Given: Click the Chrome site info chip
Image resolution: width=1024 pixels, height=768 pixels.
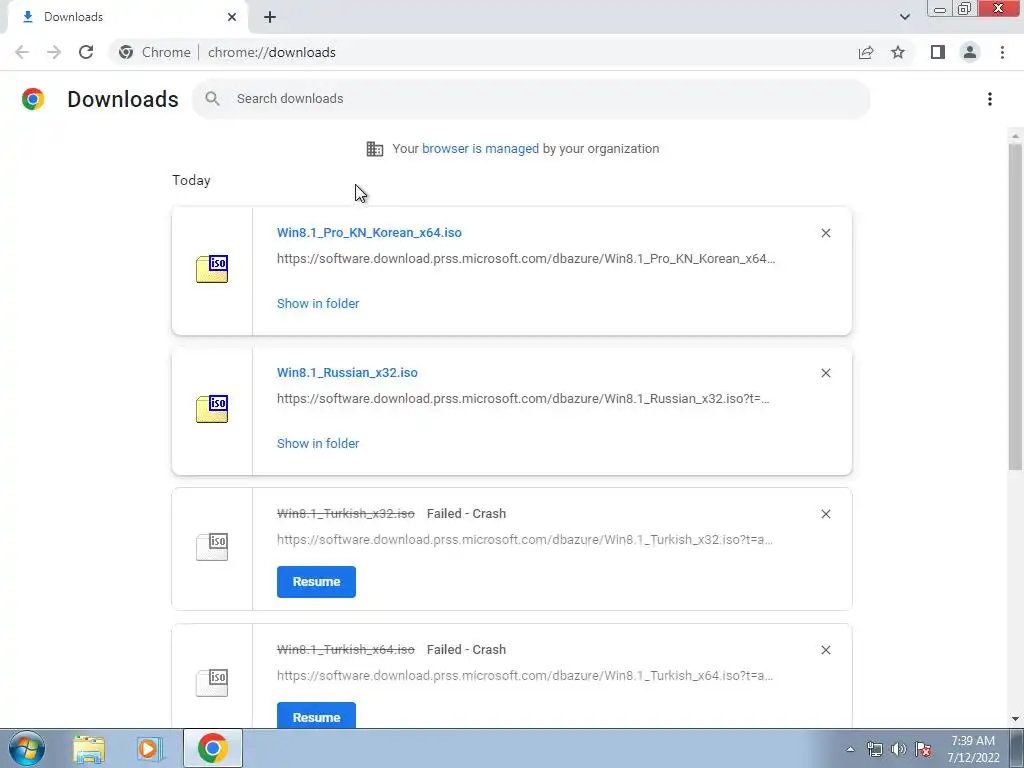Looking at the screenshot, I should [x=155, y=52].
